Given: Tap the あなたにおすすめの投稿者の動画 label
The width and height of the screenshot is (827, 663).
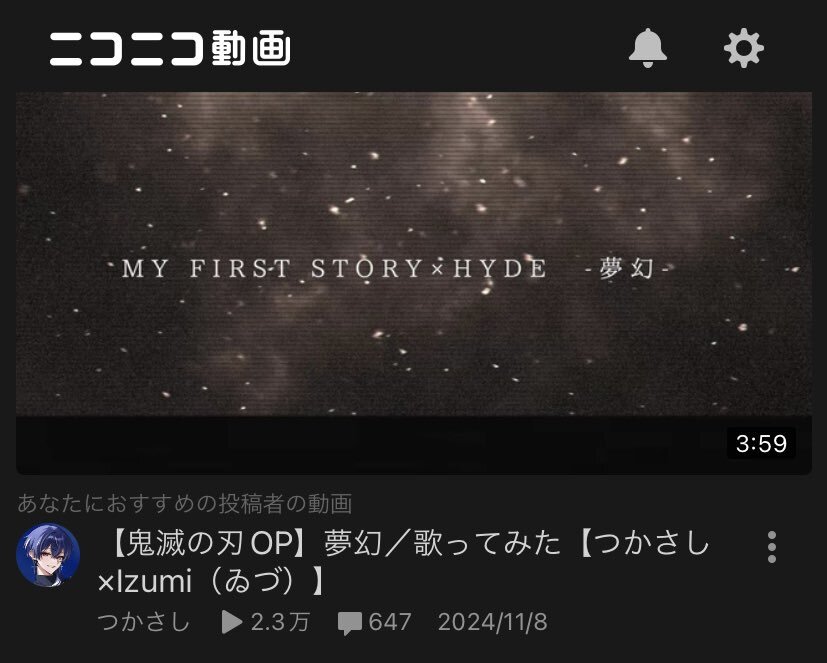Looking at the screenshot, I should click(x=185, y=503).
